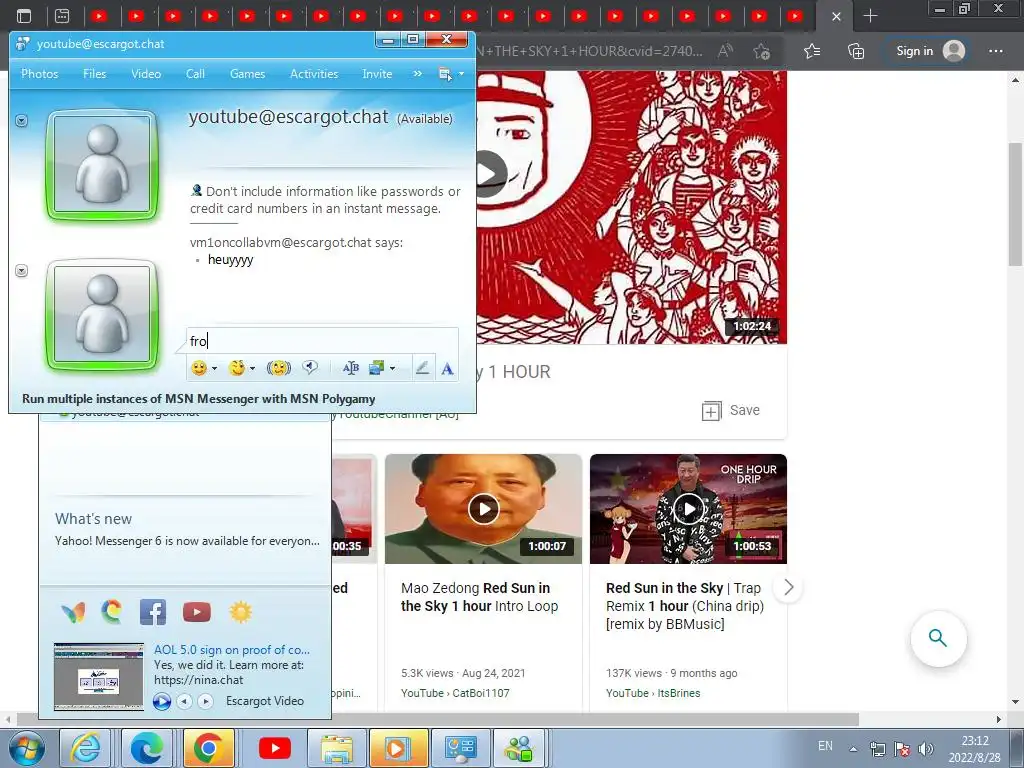1024x768 pixels.
Task: Open the Photos menu in chat window
Action: 39,74
